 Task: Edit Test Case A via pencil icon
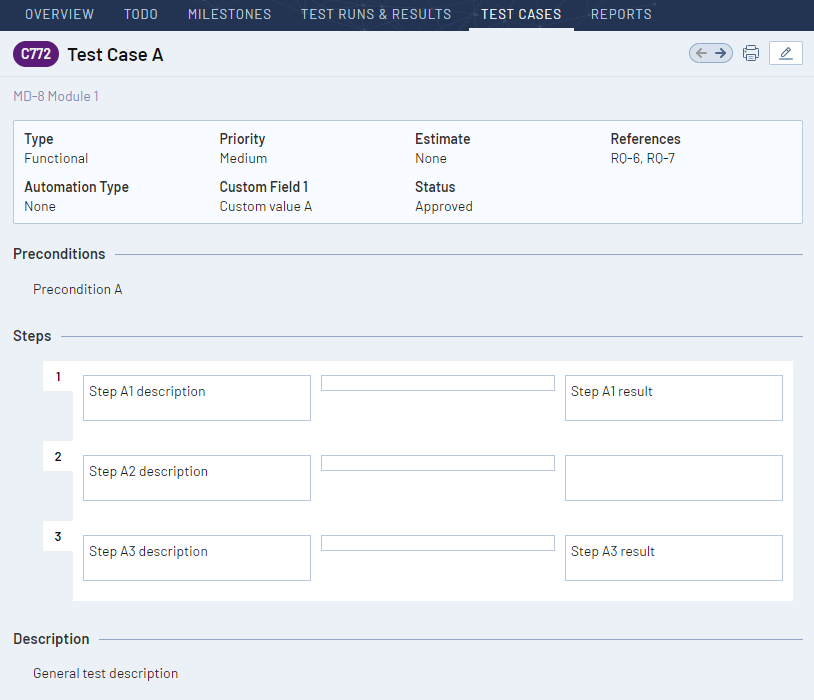[x=785, y=53]
